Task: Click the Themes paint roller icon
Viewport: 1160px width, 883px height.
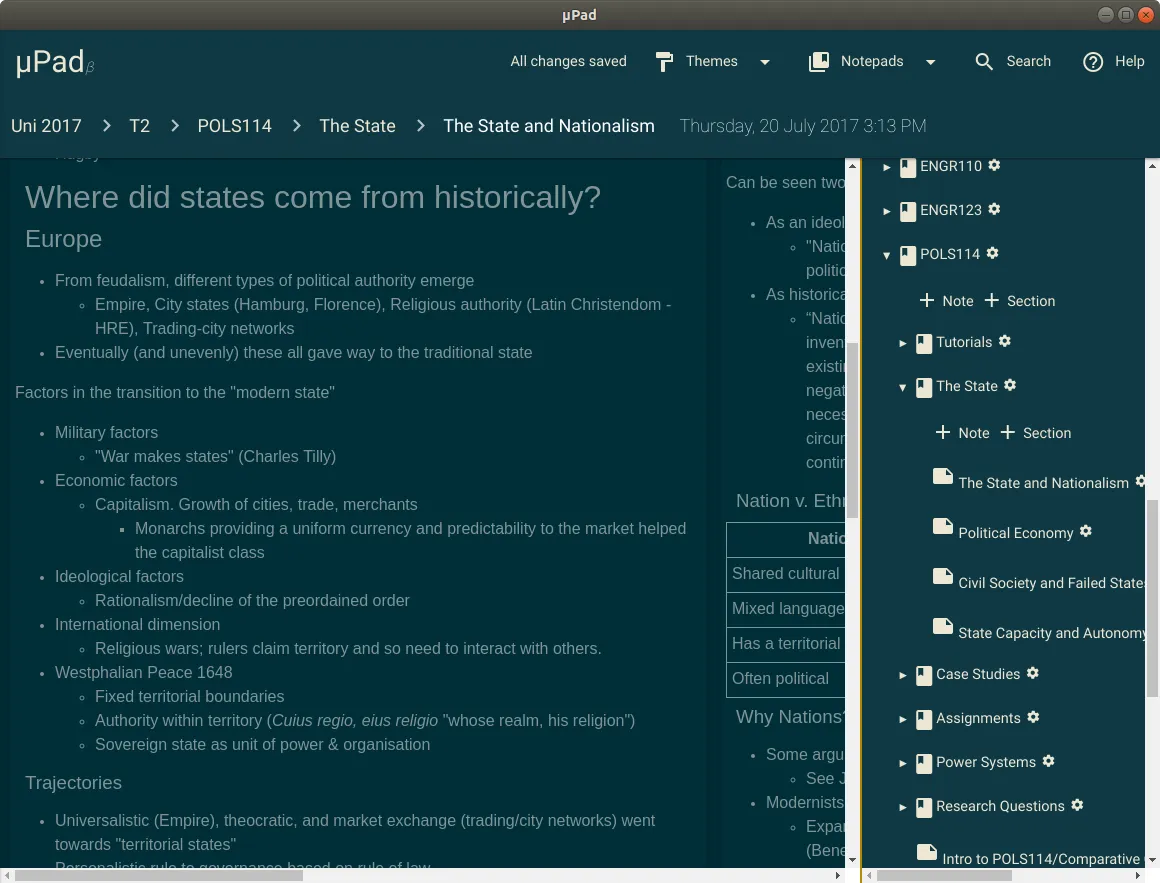Action: pyautogui.click(x=664, y=62)
